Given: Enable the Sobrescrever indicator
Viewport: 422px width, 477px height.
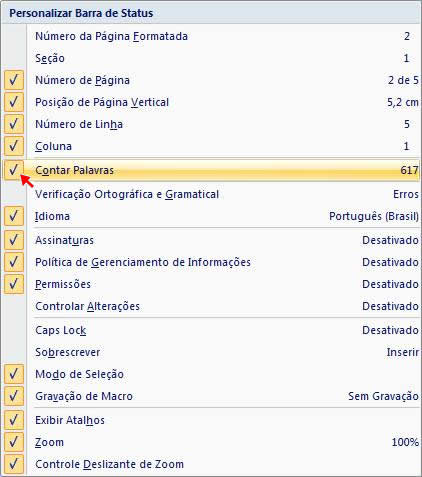Looking at the screenshot, I should coord(211,352).
